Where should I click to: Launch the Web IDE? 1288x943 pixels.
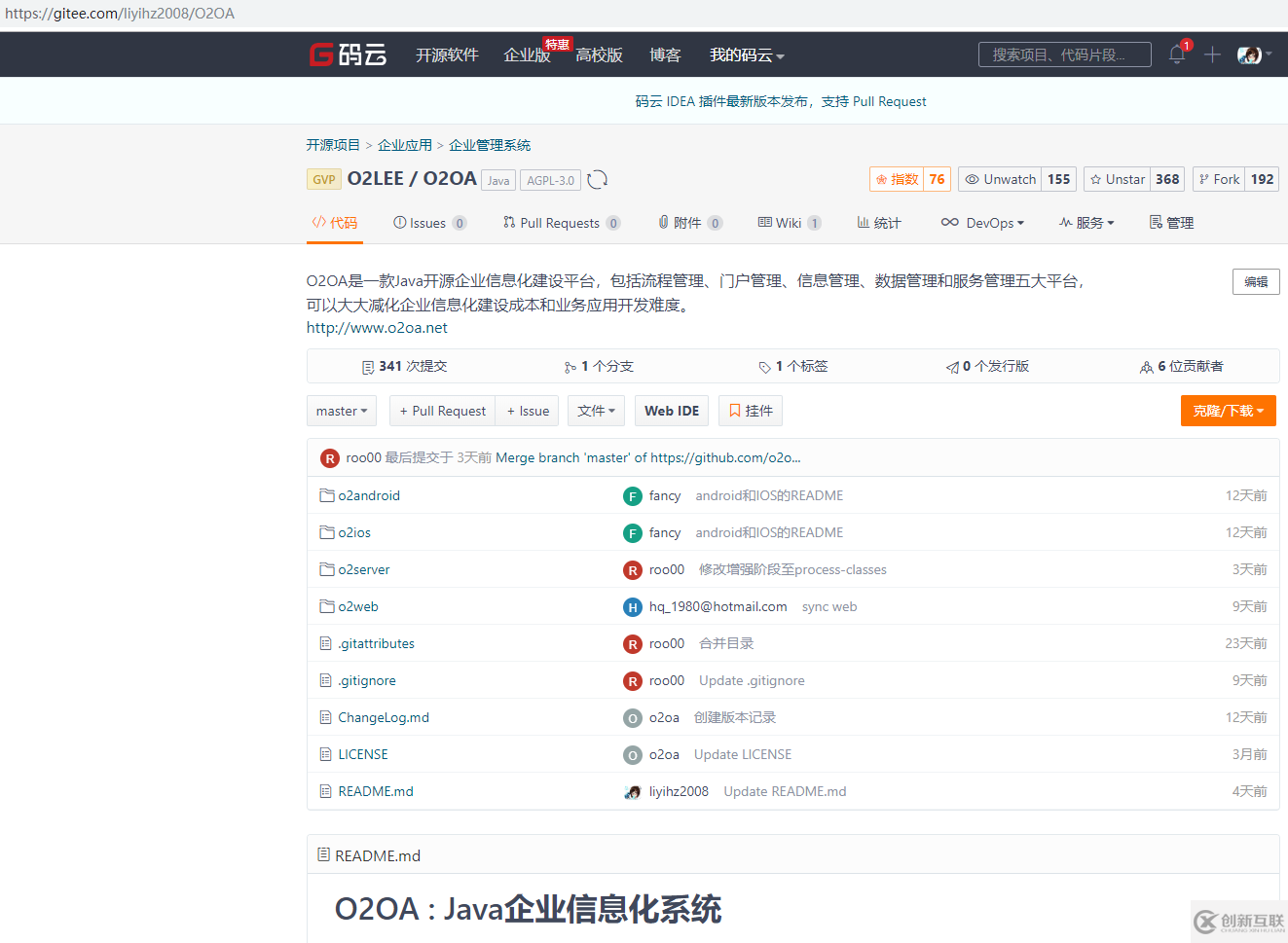[672, 411]
